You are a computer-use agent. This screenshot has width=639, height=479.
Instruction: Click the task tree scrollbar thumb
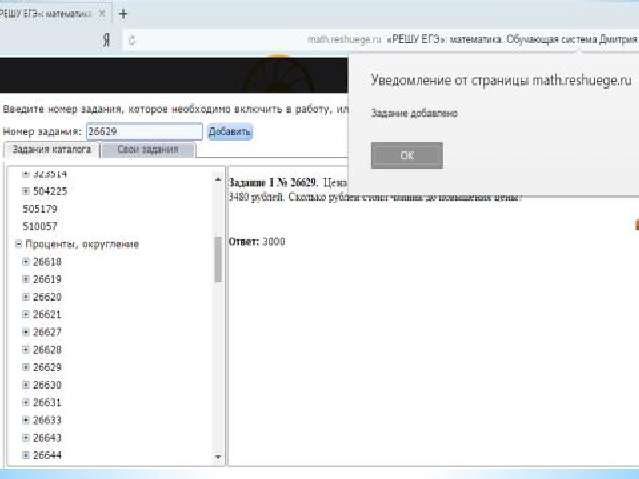coord(218,259)
